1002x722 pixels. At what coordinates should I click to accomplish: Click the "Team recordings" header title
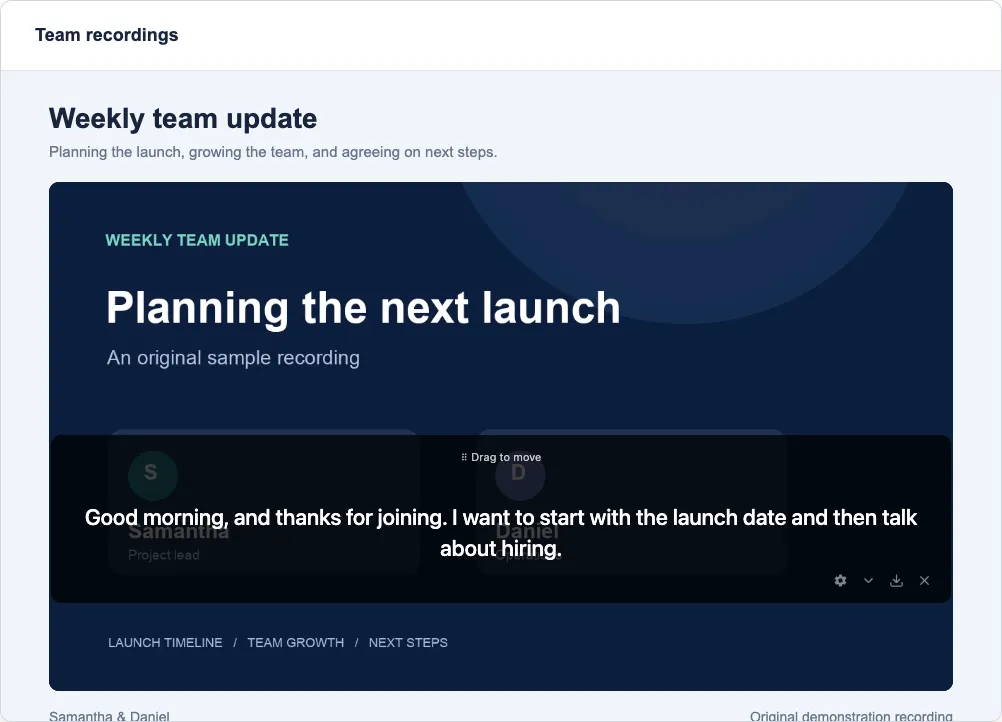[107, 35]
